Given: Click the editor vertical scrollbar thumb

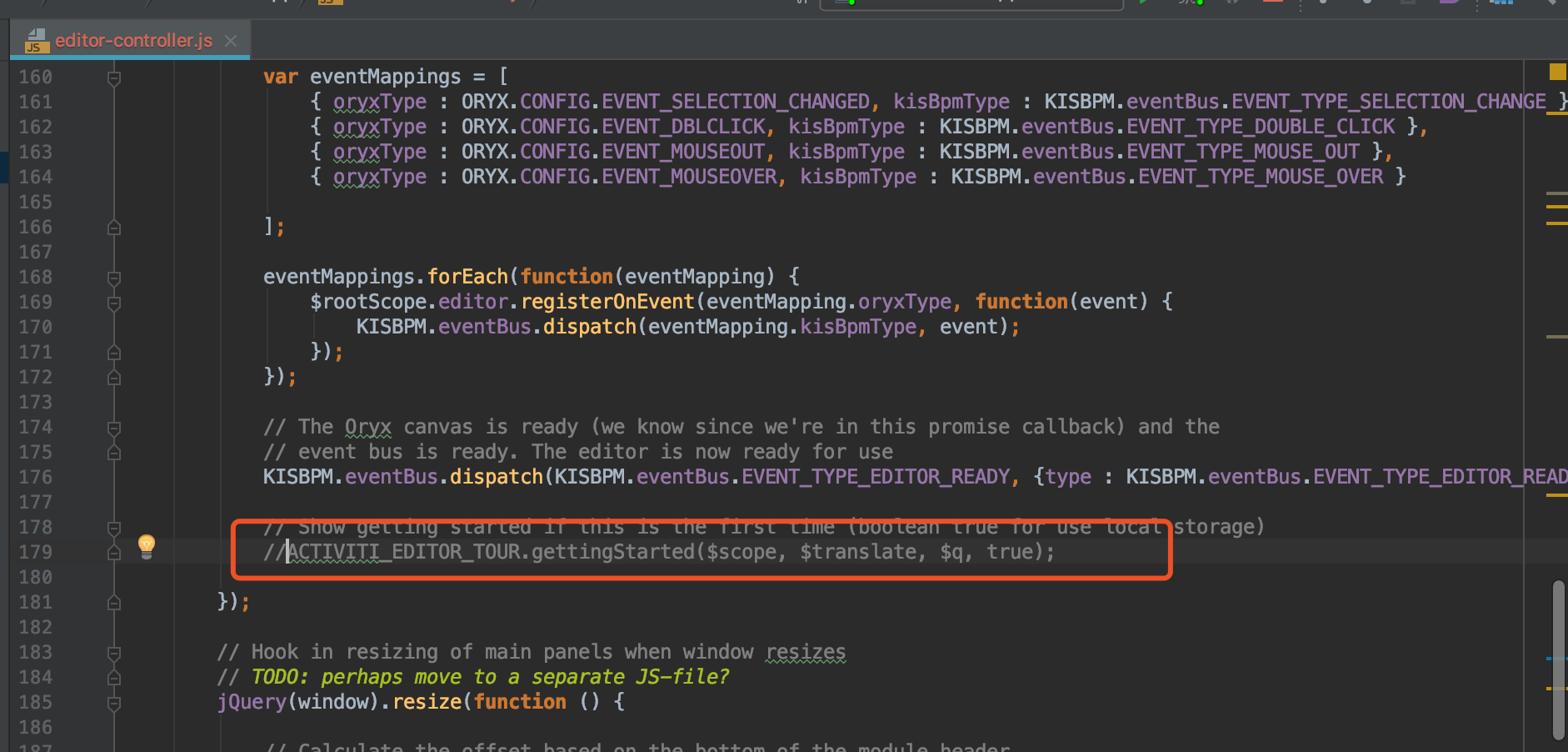Looking at the screenshot, I should tap(1558, 660).
